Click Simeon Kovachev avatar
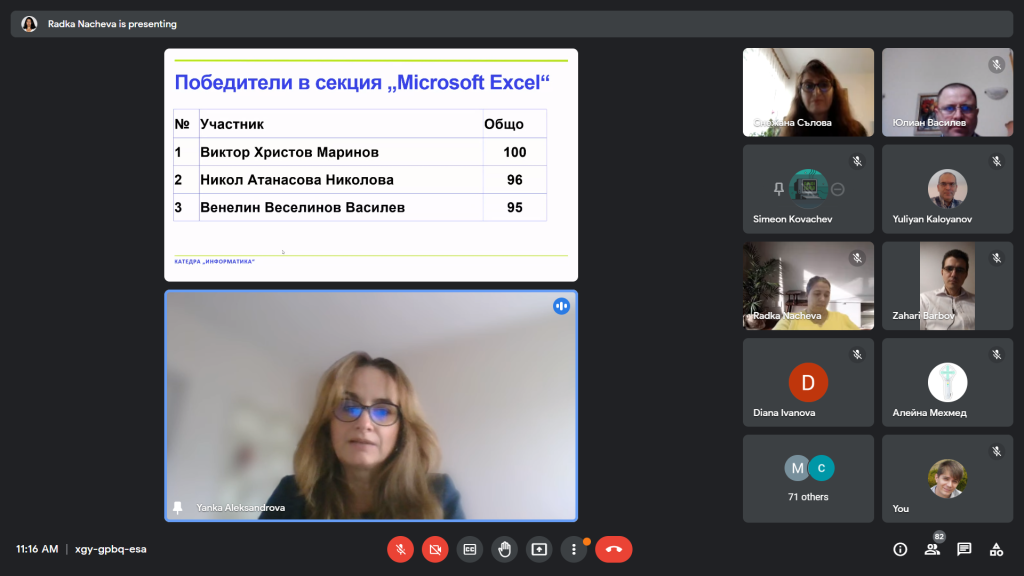1024x576 pixels. (808, 189)
